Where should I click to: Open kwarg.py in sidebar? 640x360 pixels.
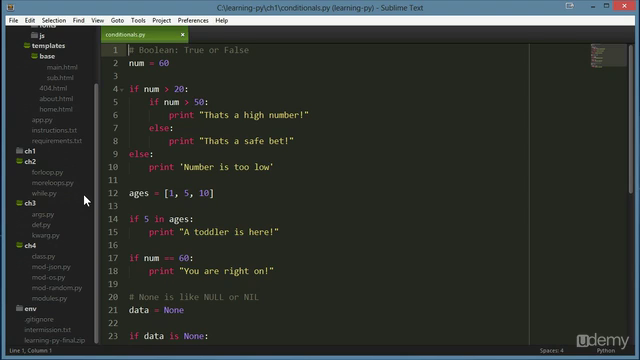pos(46,236)
